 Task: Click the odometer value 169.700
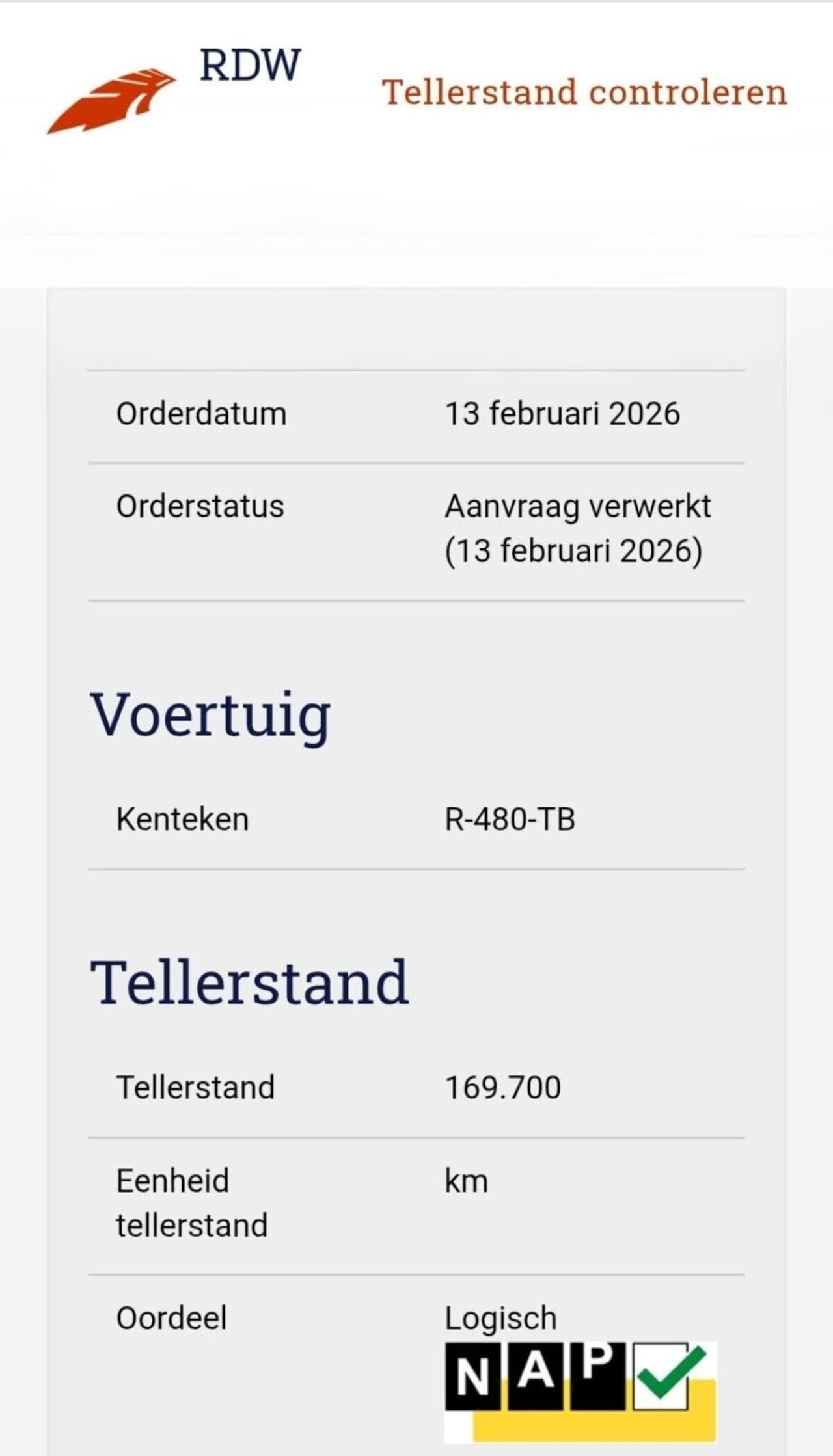click(x=502, y=1088)
